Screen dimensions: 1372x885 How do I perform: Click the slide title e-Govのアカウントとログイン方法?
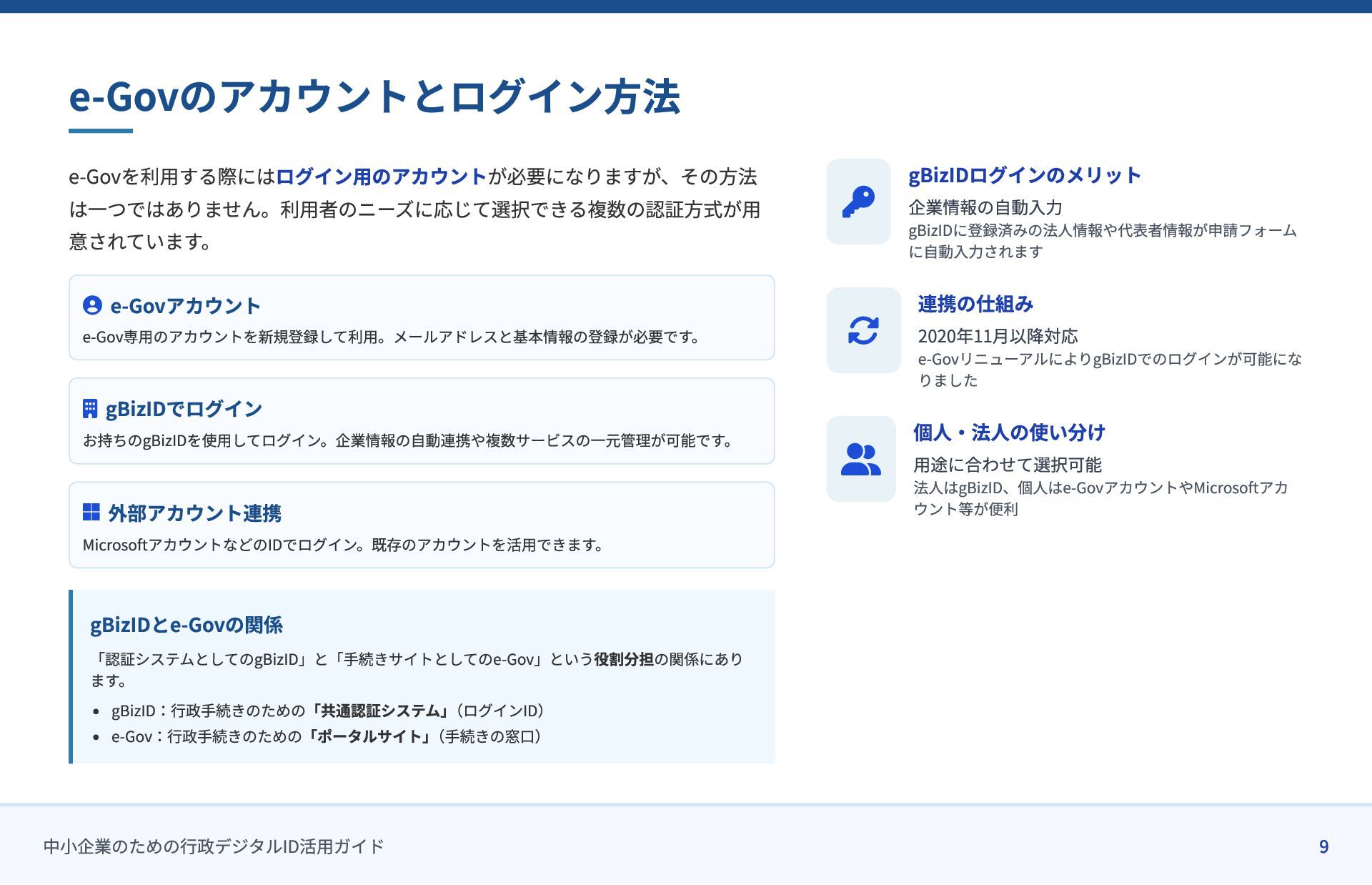374,97
